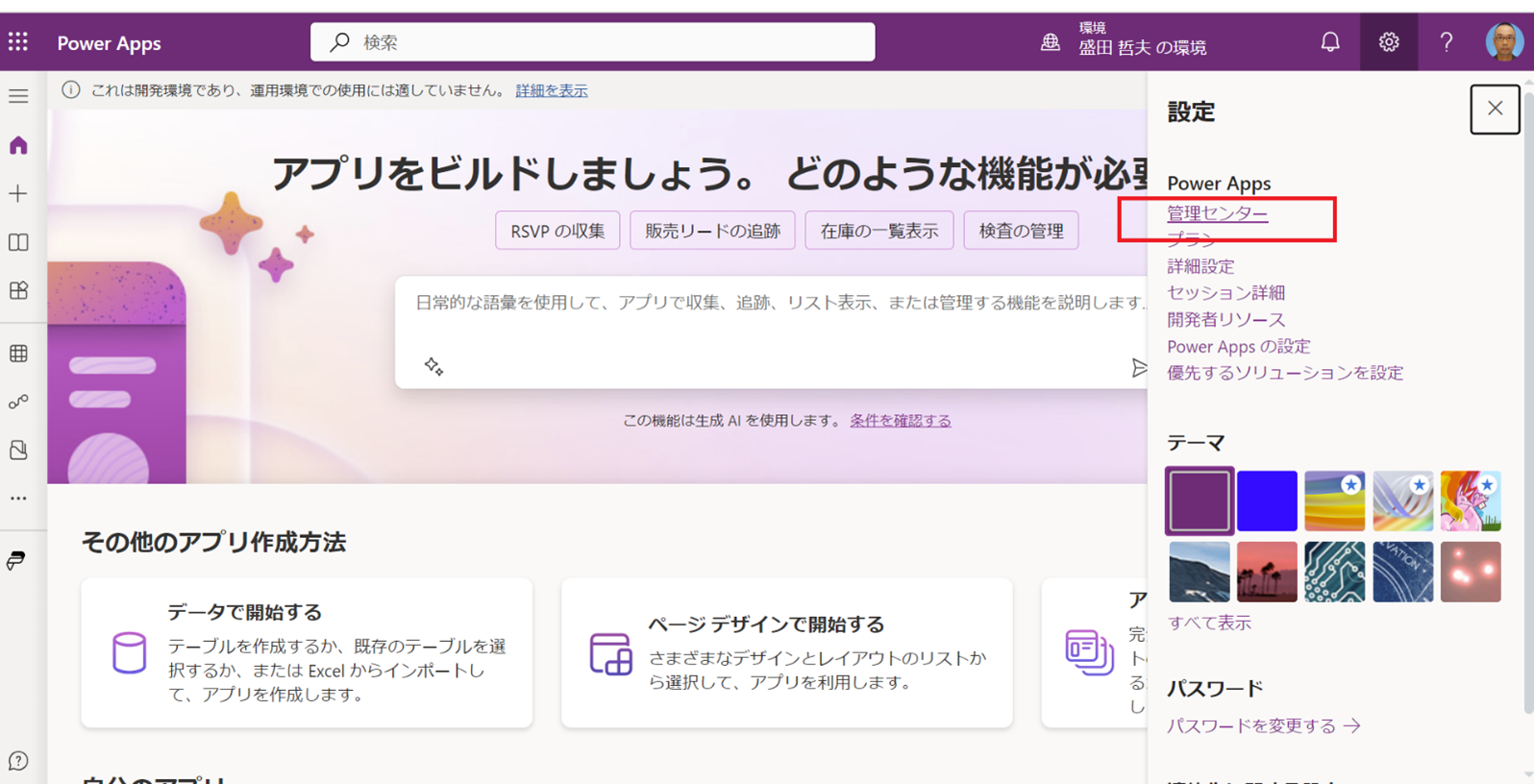Click the Copilot sparkle icon in prompt box
The image size is (1534, 784).
click(x=433, y=366)
